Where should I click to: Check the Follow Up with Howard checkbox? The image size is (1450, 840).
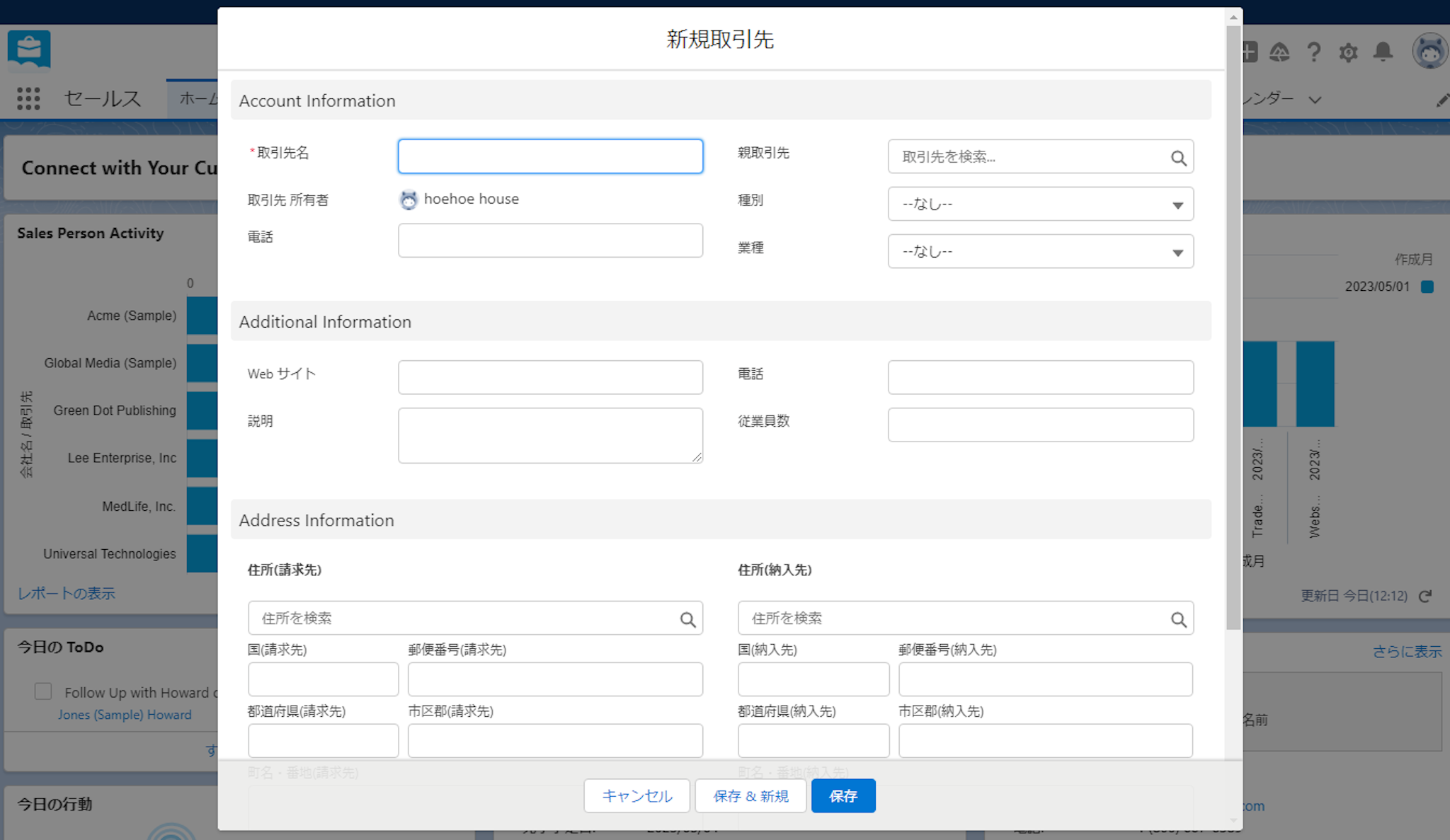coord(43,691)
